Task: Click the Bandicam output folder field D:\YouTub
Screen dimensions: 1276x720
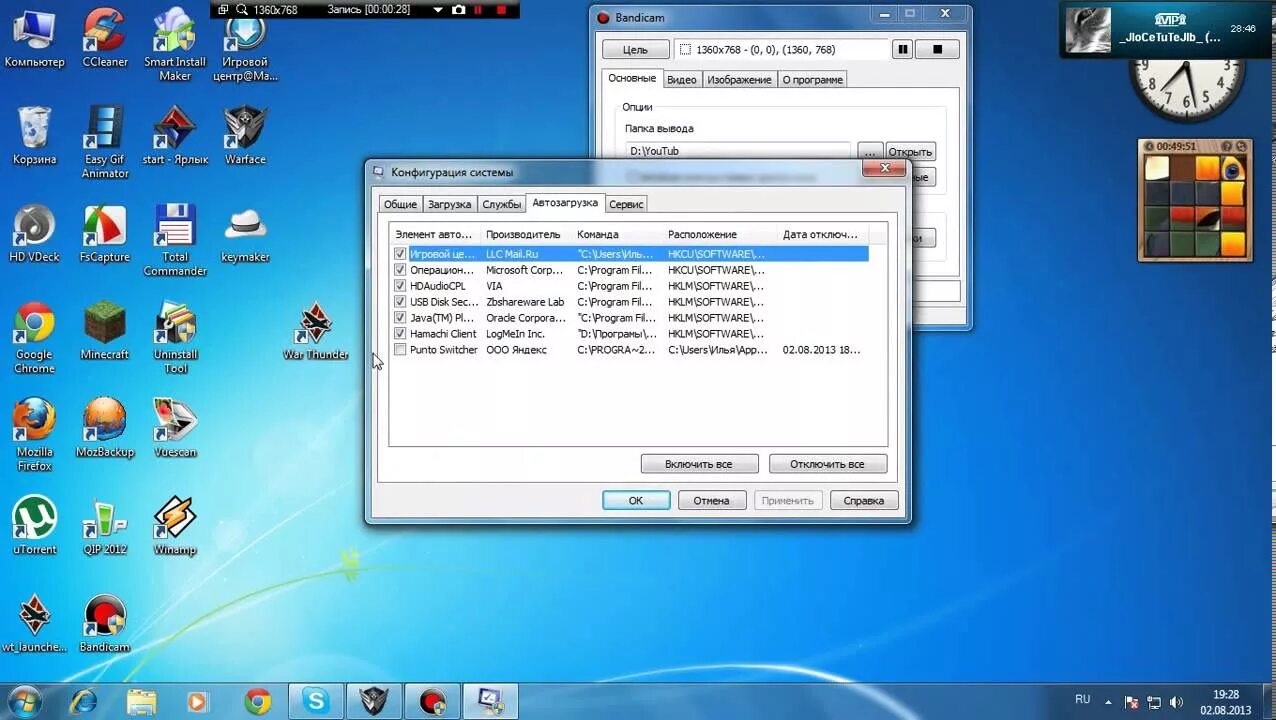Action: [738, 151]
